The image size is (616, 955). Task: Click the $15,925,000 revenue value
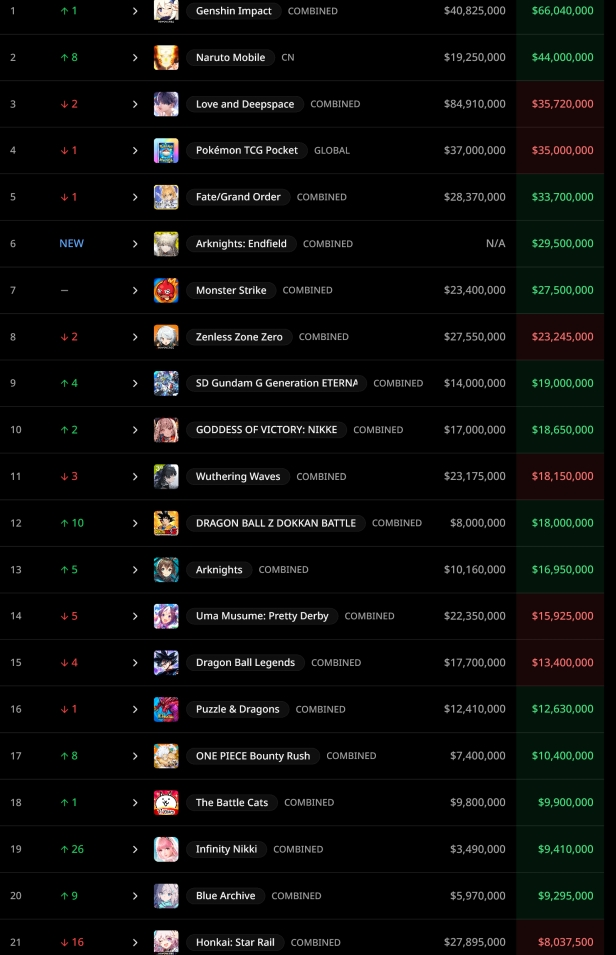(562, 616)
